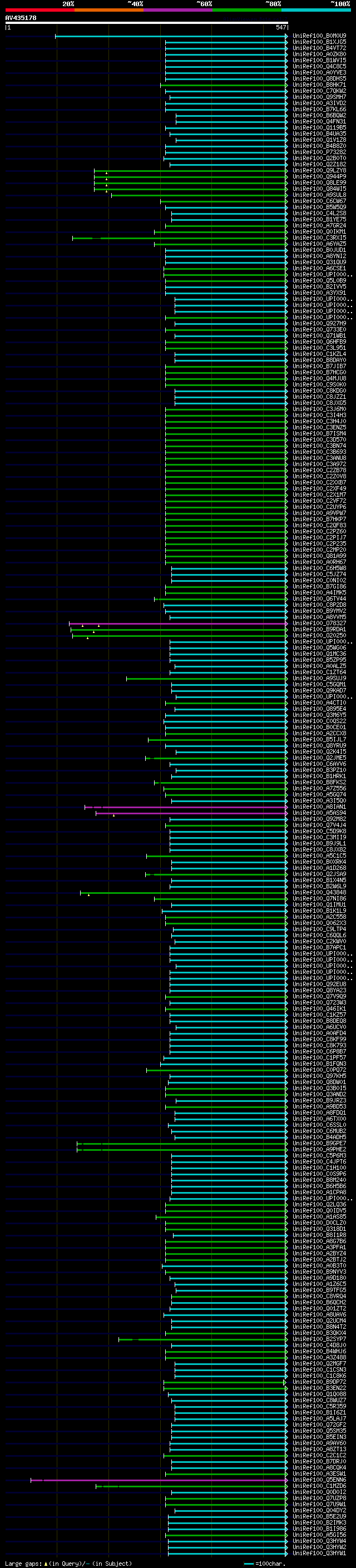
Task: Open the UniRef100_B1XJG5 hit label
Action: click(319, 42)
